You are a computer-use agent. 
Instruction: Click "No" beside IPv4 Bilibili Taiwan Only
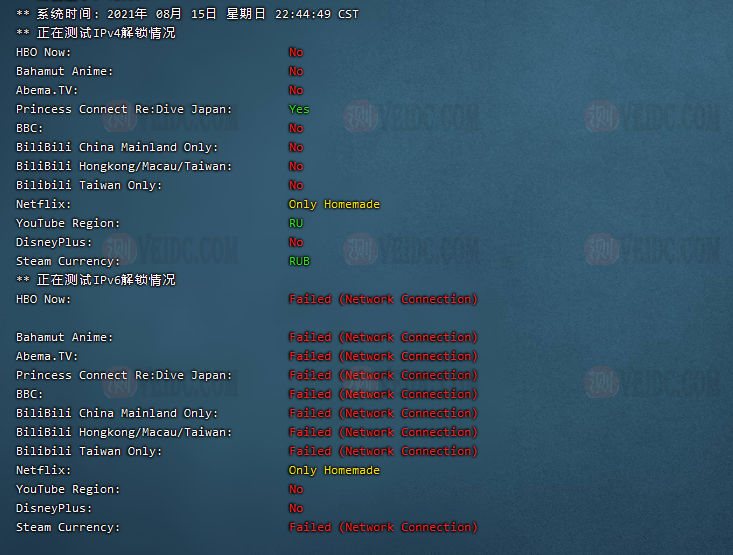(296, 186)
